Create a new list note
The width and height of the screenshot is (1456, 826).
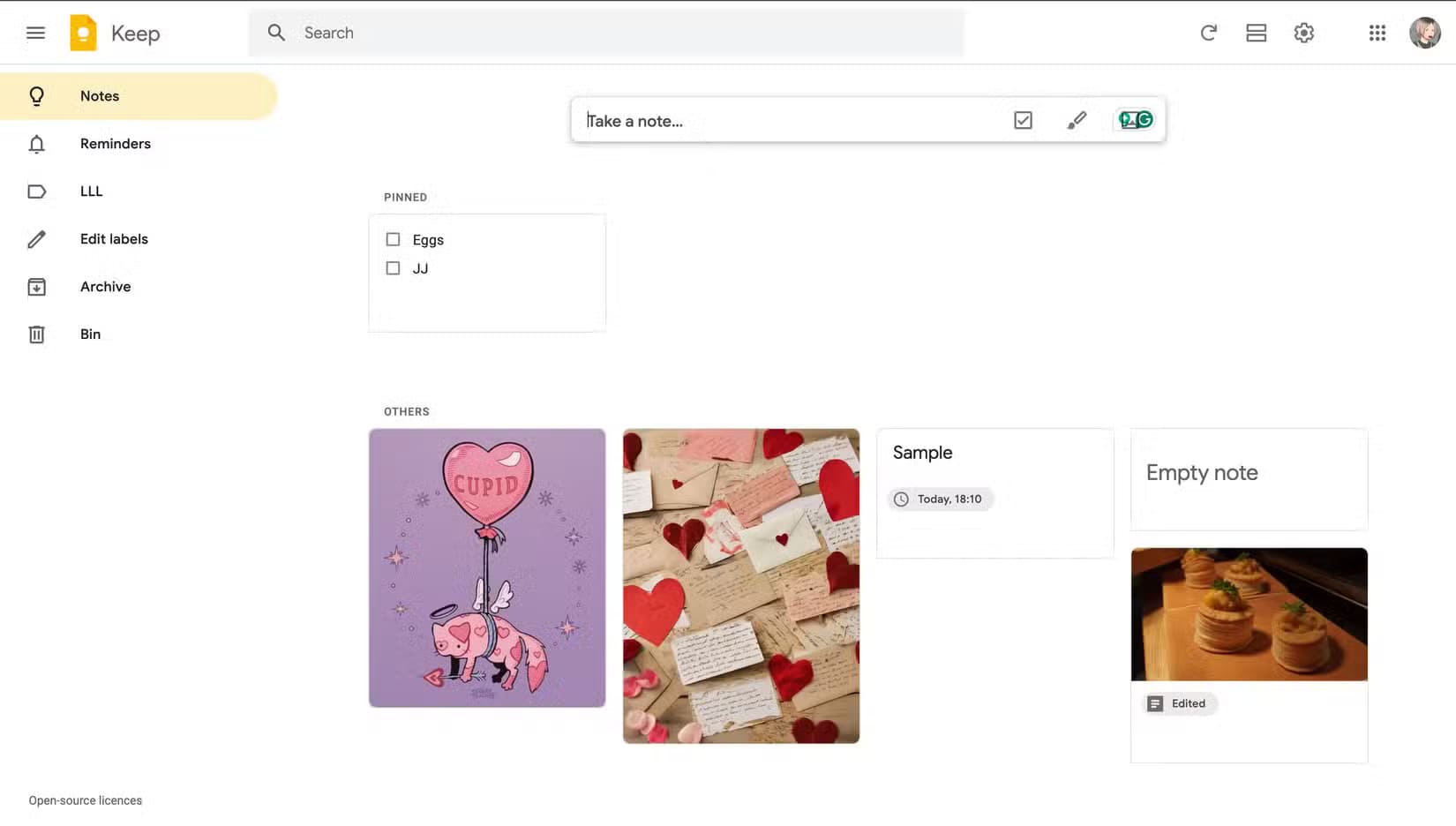click(x=1023, y=120)
